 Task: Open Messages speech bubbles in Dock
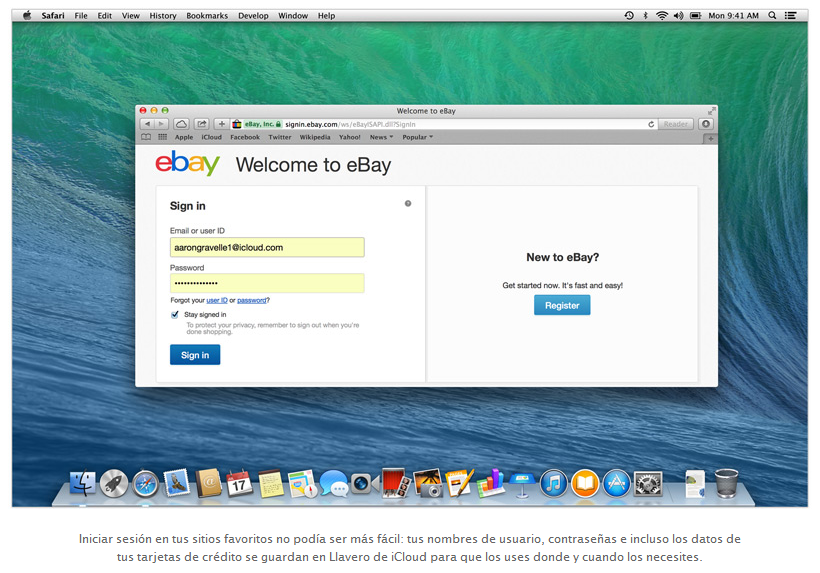(x=334, y=484)
